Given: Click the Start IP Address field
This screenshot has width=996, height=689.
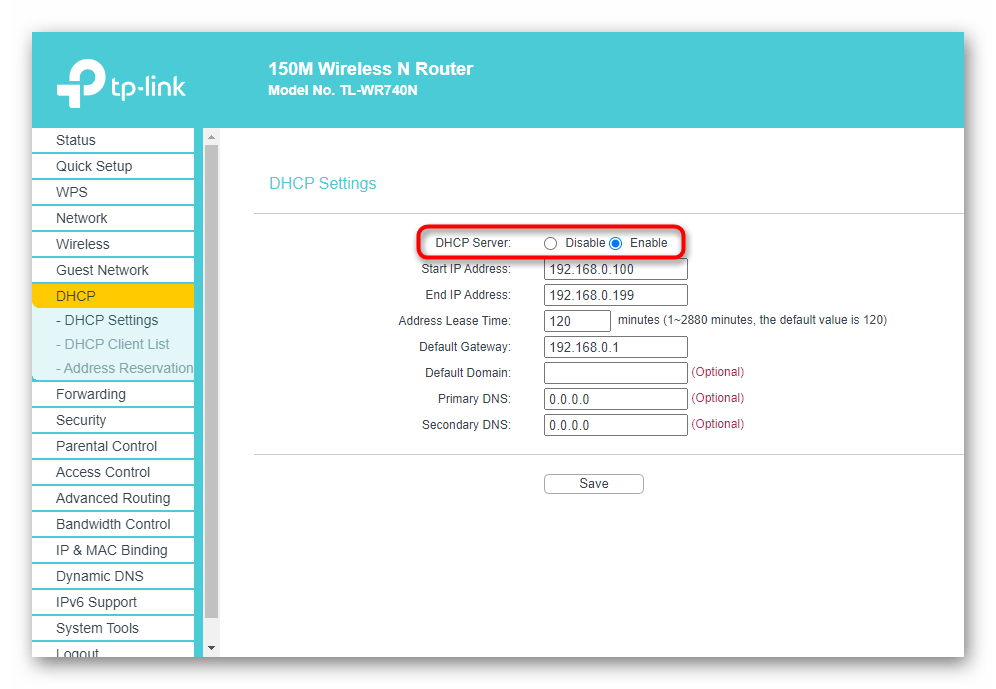Looking at the screenshot, I should pyautogui.click(x=615, y=269).
